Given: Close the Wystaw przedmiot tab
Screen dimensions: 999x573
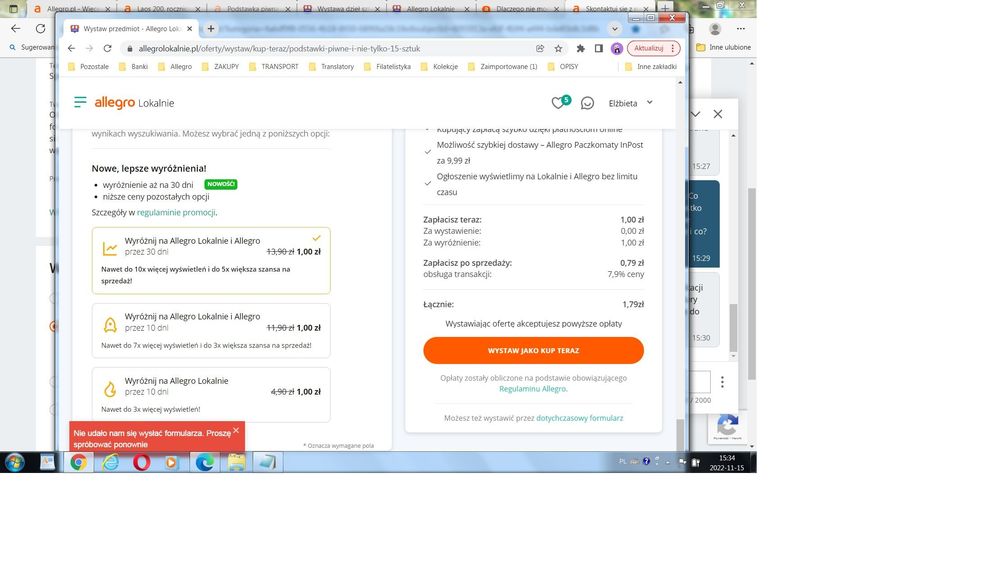Looking at the screenshot, I should [x=189, y=29].
